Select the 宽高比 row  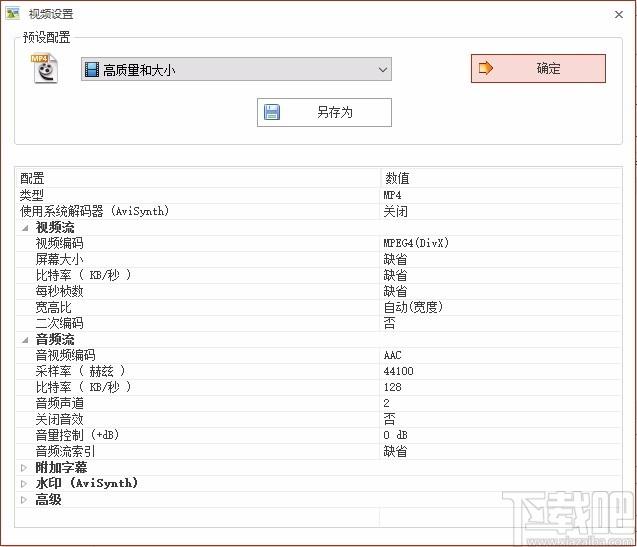[x=319, y=307]
